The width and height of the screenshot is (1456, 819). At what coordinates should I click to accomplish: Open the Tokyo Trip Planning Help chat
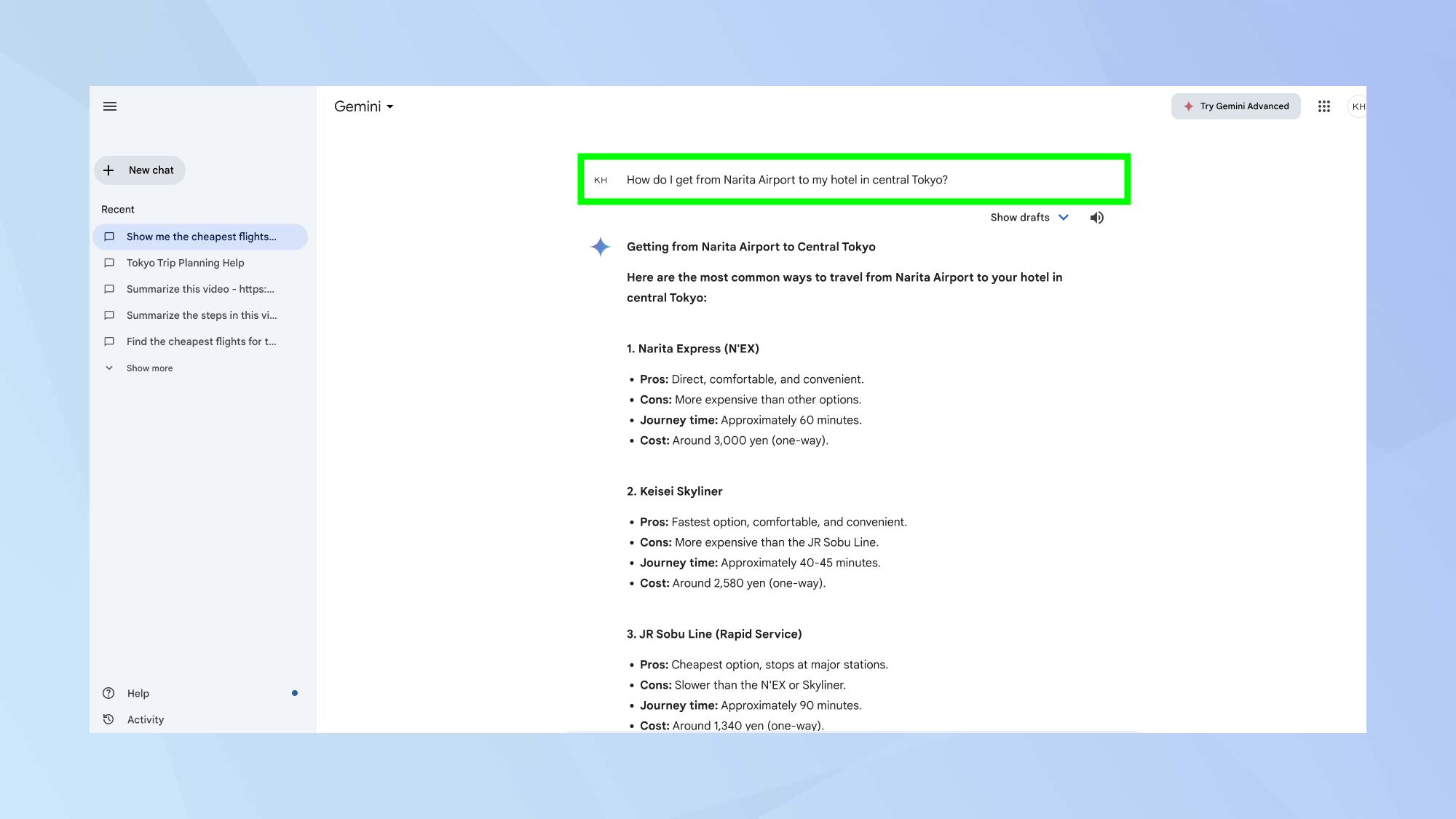pos(185,262)
